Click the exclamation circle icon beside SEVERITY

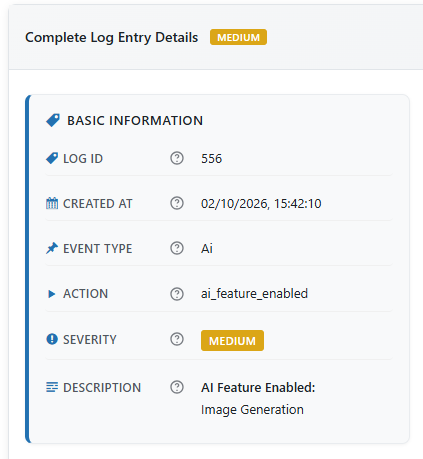52,339
